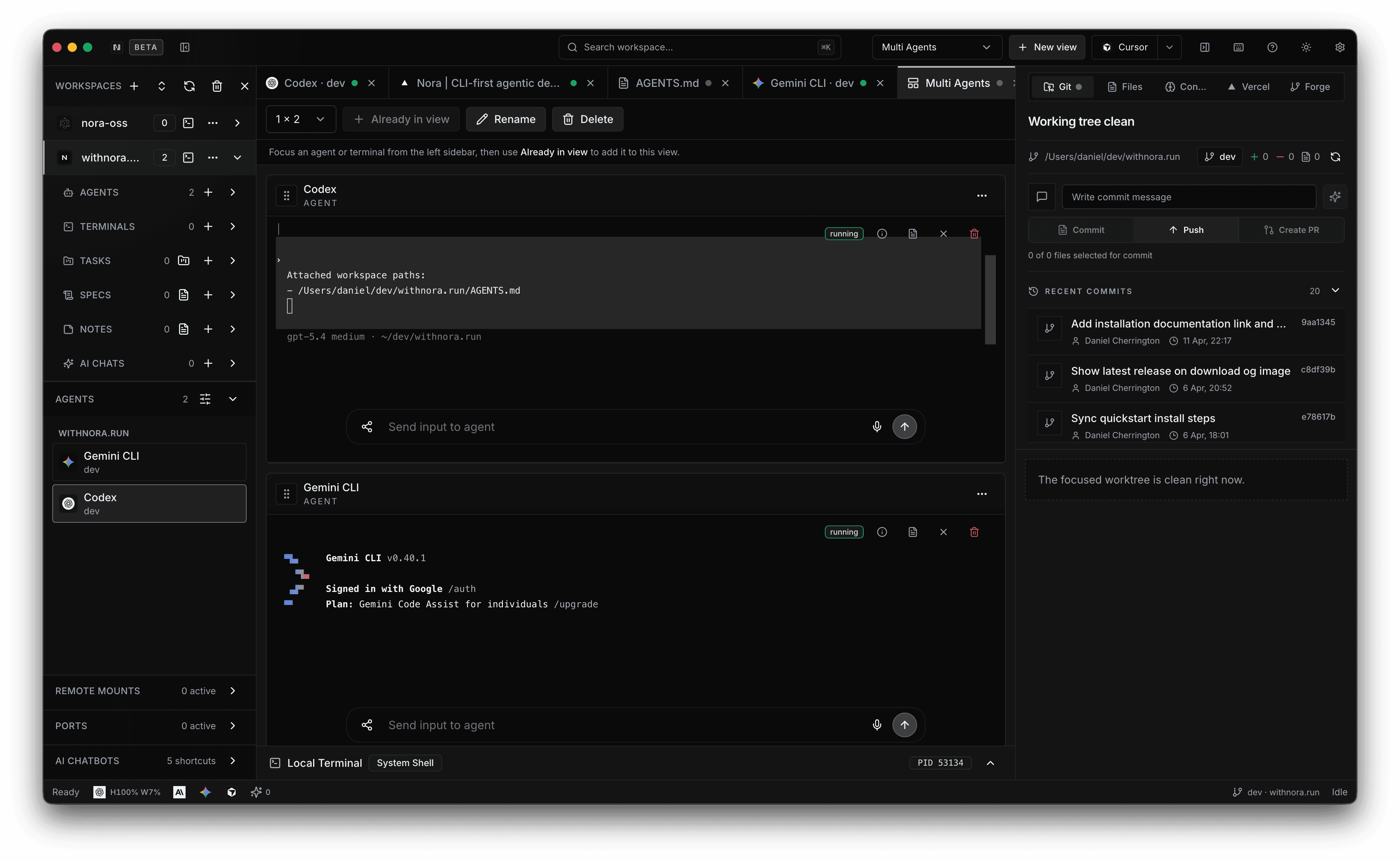
Task: Switch to the Files tab
Action: [1125, 86]
